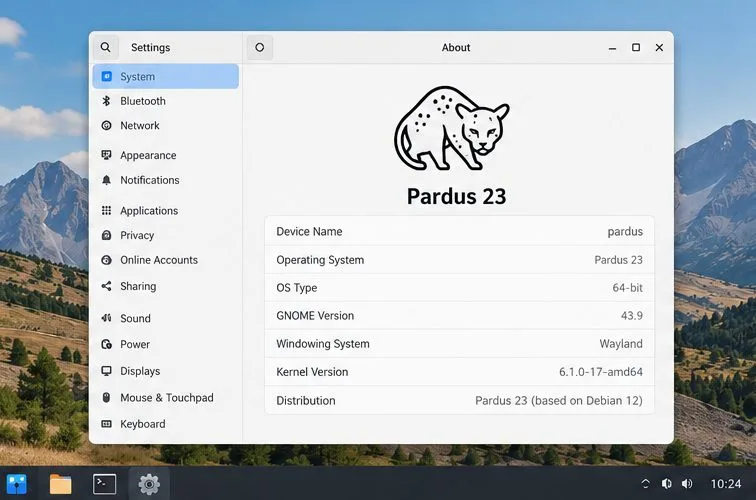Click the GNOME Version row label

click(315, 315)
